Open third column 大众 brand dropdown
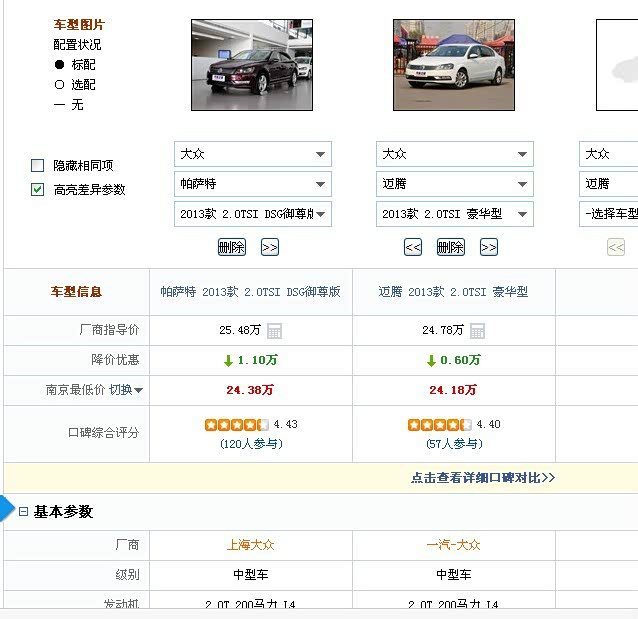The height and width of the screenshot is (619, 638). [608, 154]
